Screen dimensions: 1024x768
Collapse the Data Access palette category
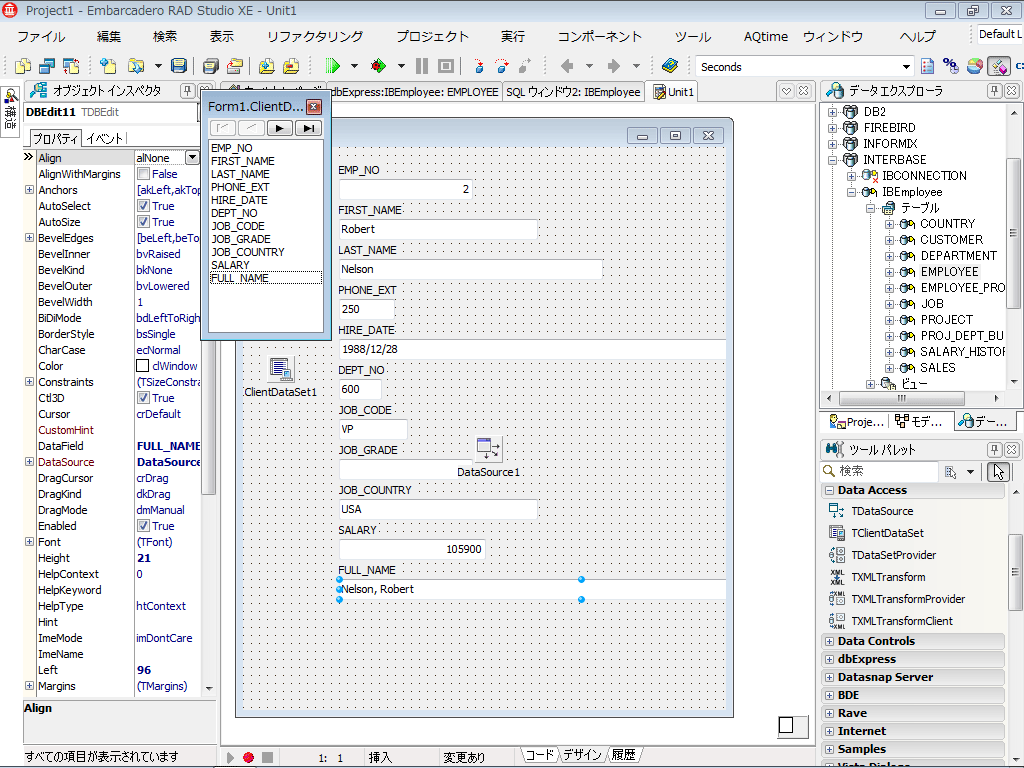pos(829,490)
